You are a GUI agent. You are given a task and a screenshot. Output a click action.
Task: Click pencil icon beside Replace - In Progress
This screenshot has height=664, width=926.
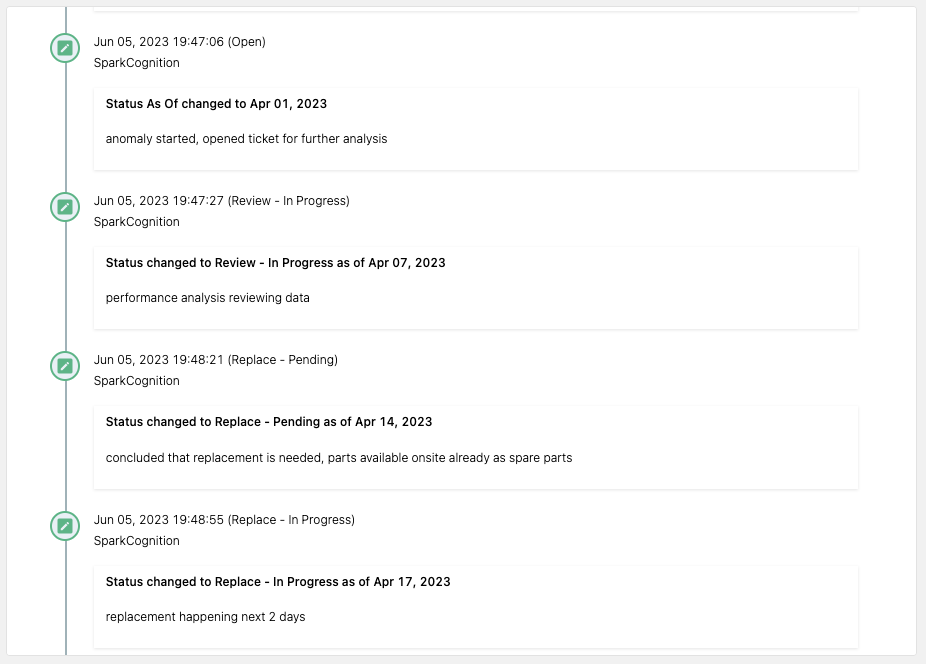pos(65,526)
